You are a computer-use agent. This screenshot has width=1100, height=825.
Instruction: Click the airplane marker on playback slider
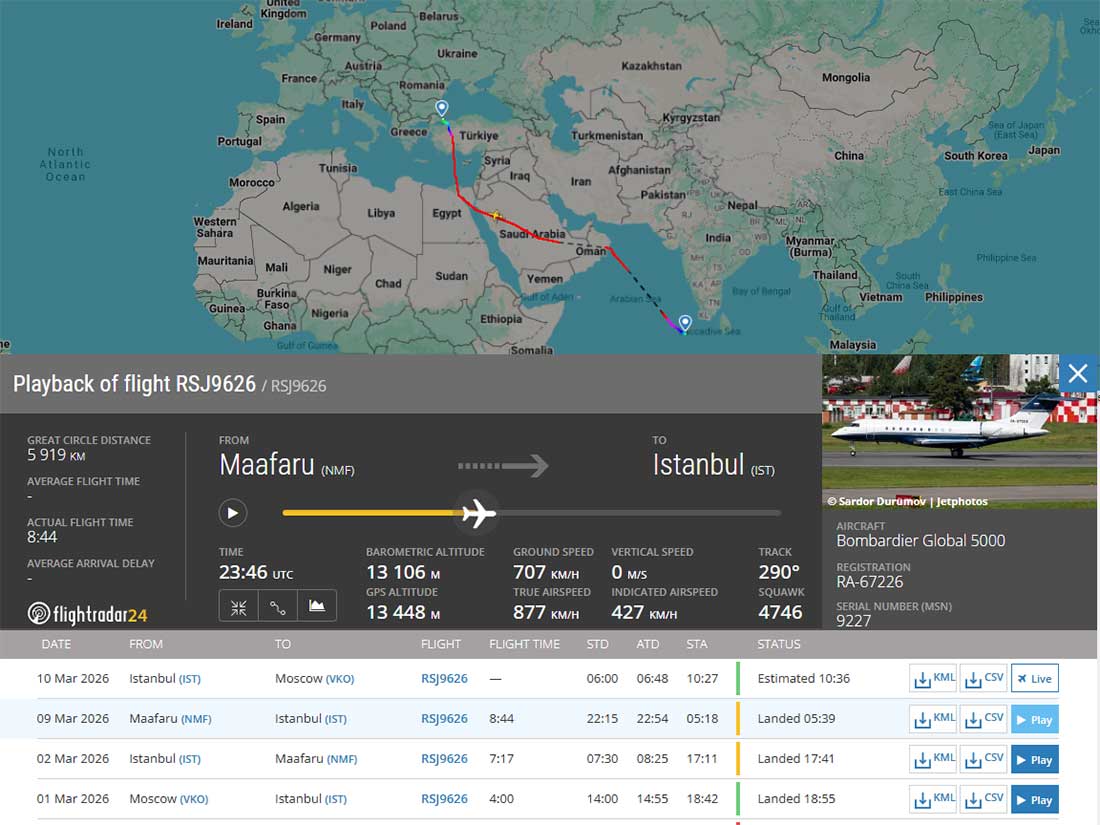[x=479, y=513]
